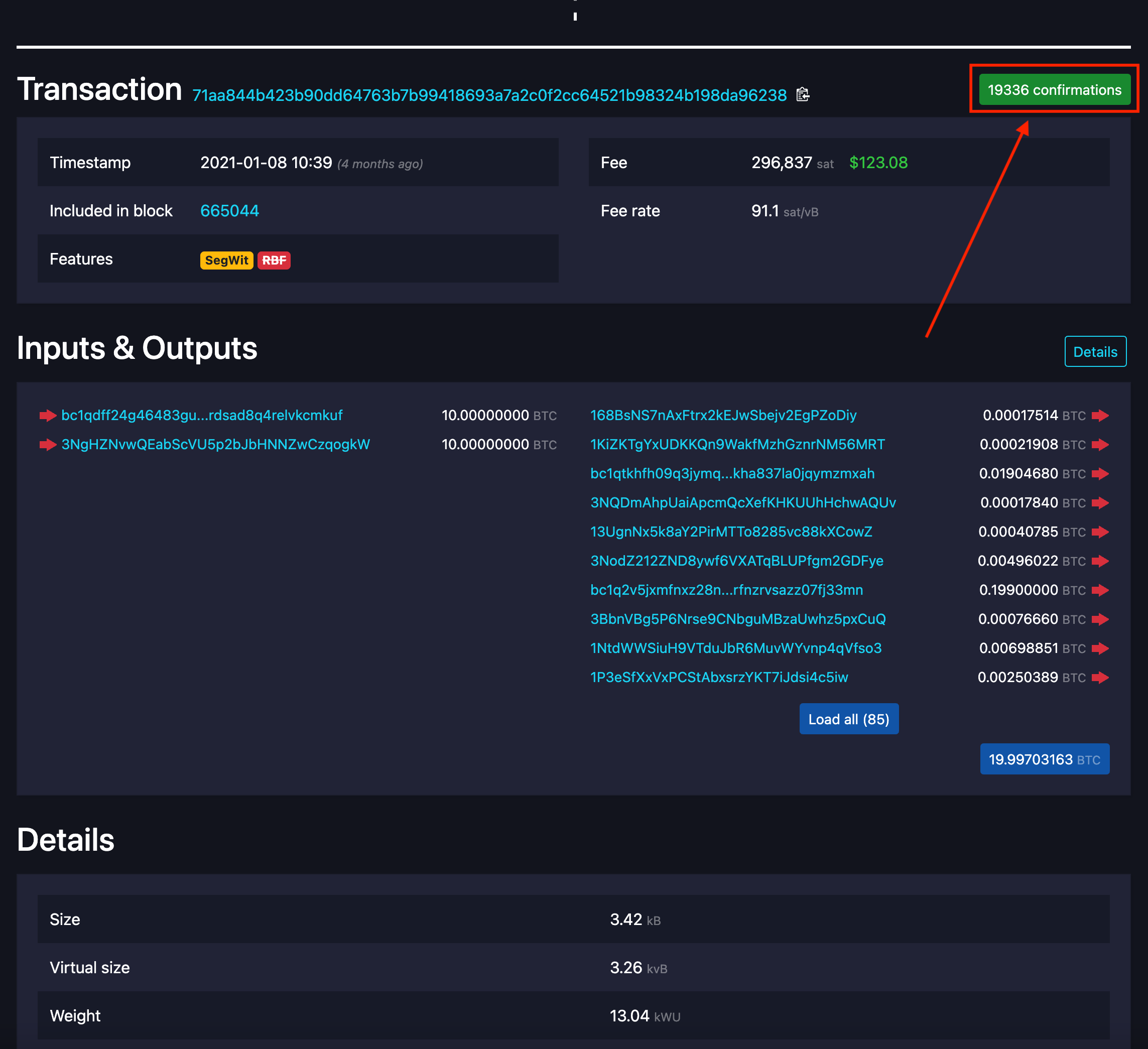Screen dimensions: 1148x1049
Task: Expand outputs with Load all (85)
Action: click(848, 719)
